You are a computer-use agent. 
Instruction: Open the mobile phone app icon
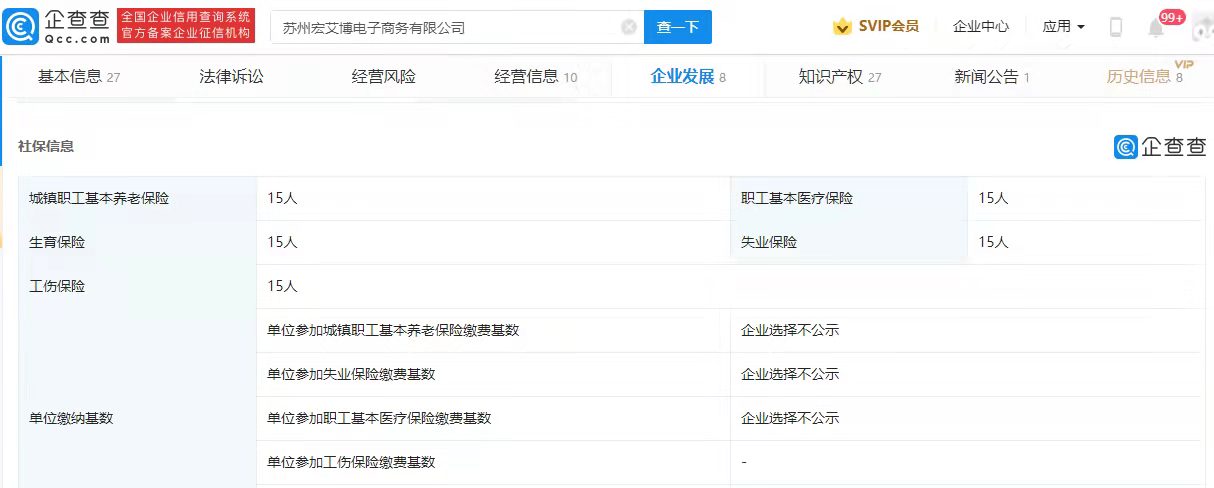tap(1116, 27)
